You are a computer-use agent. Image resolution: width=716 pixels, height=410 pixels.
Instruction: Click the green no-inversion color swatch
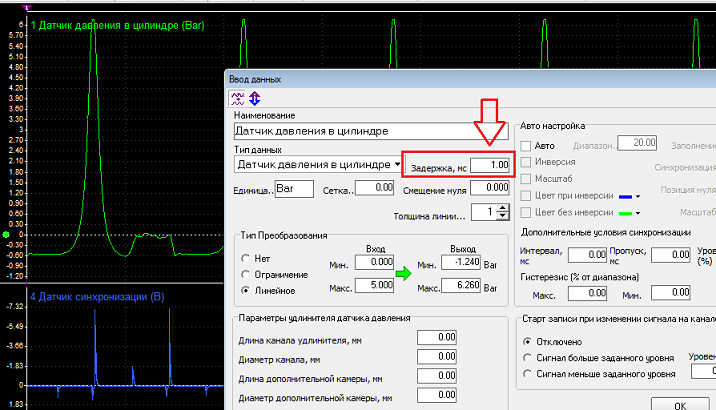pyautogui.click(x=626, y=213)
